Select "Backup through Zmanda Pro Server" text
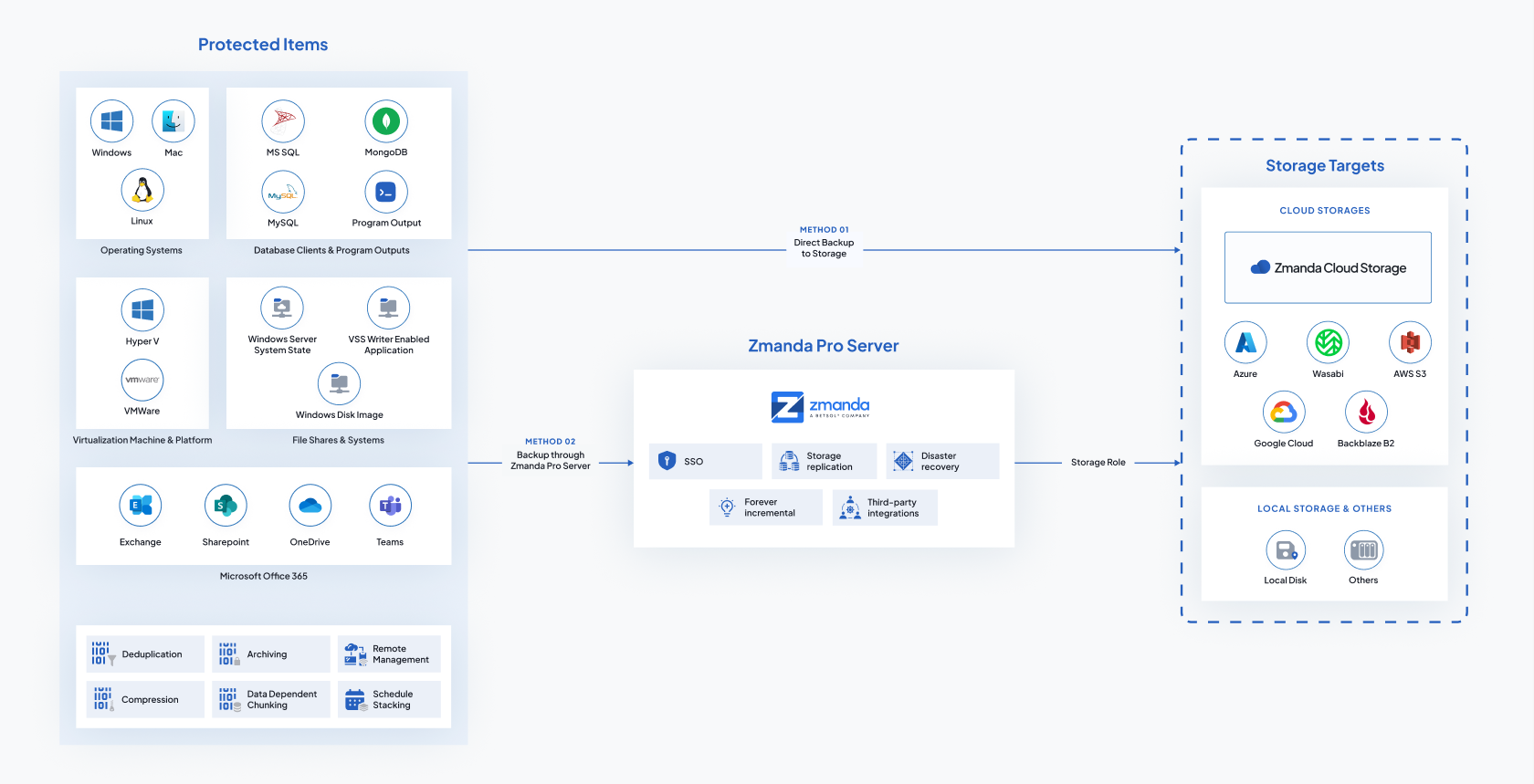This screenshot has width=1534, height=784. click(551, 461)
